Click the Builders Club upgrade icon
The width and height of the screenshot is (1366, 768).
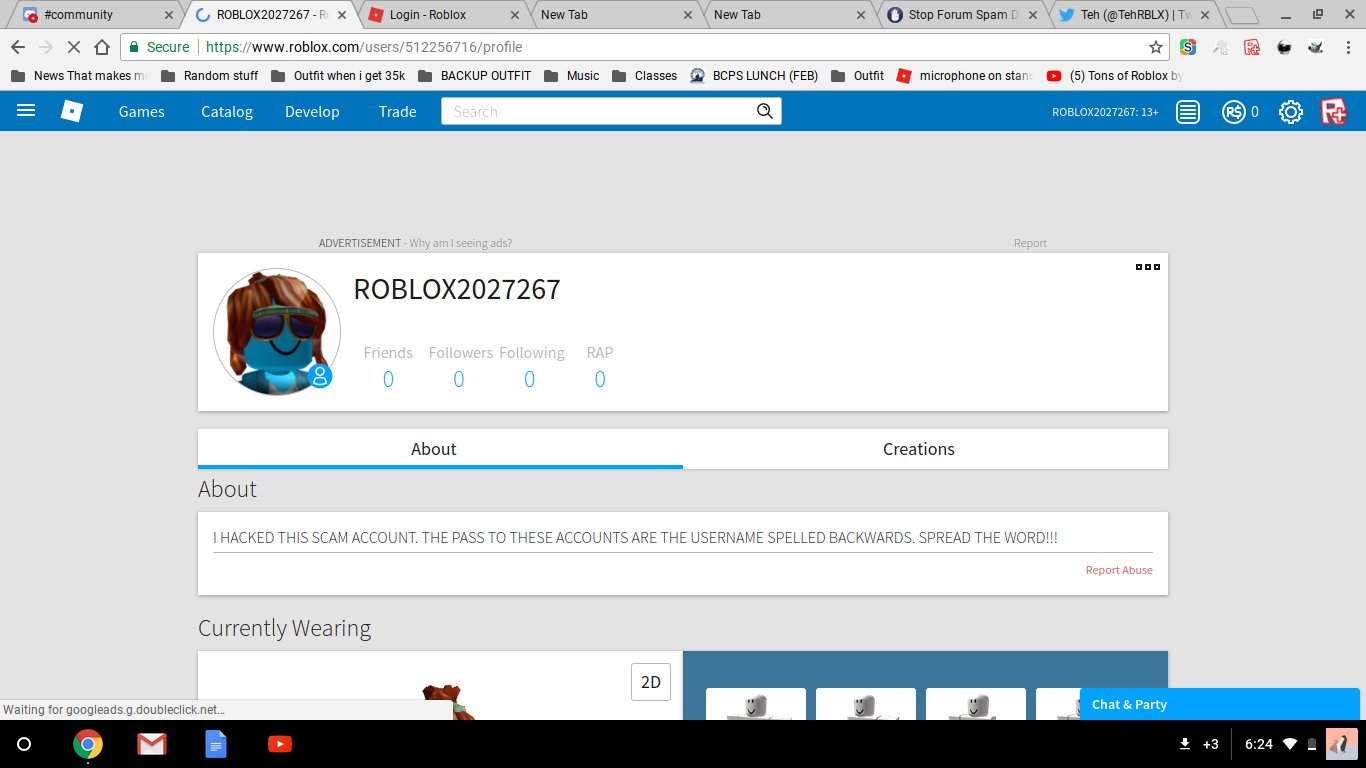1334,112
